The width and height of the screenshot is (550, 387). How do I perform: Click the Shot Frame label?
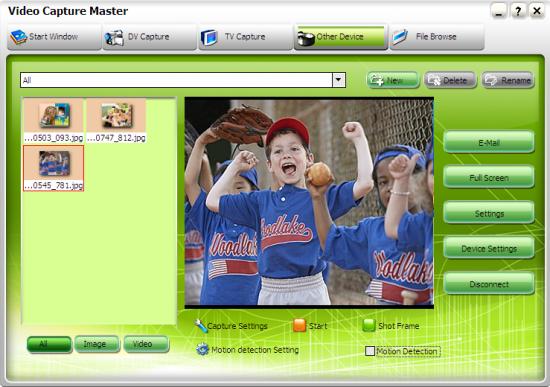coord(398,326)
